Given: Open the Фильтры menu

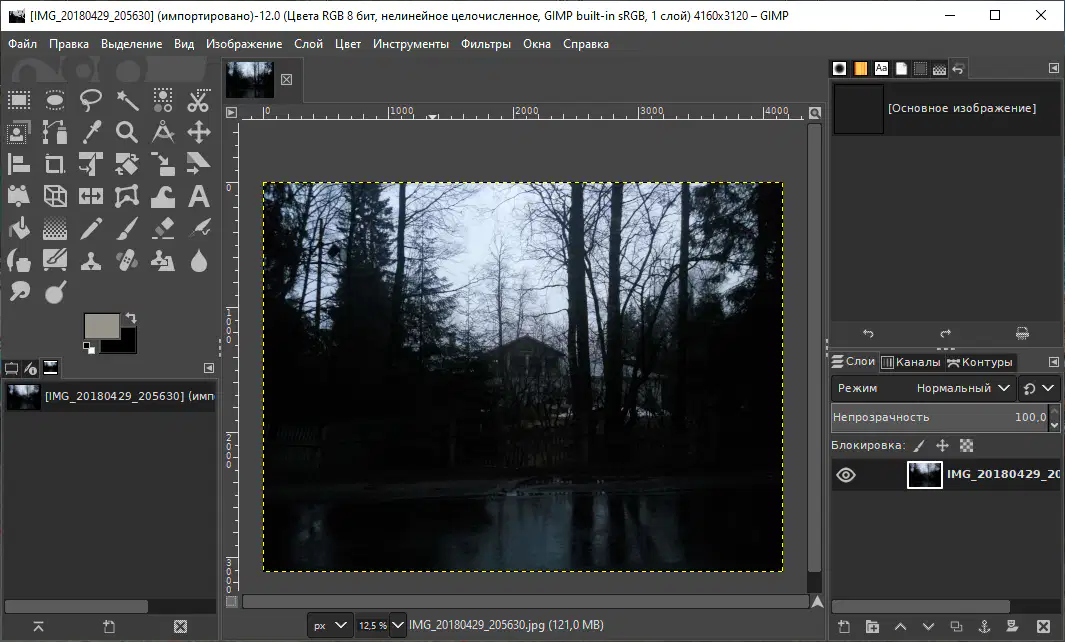Looking at the screenshot, I should 486,44.
